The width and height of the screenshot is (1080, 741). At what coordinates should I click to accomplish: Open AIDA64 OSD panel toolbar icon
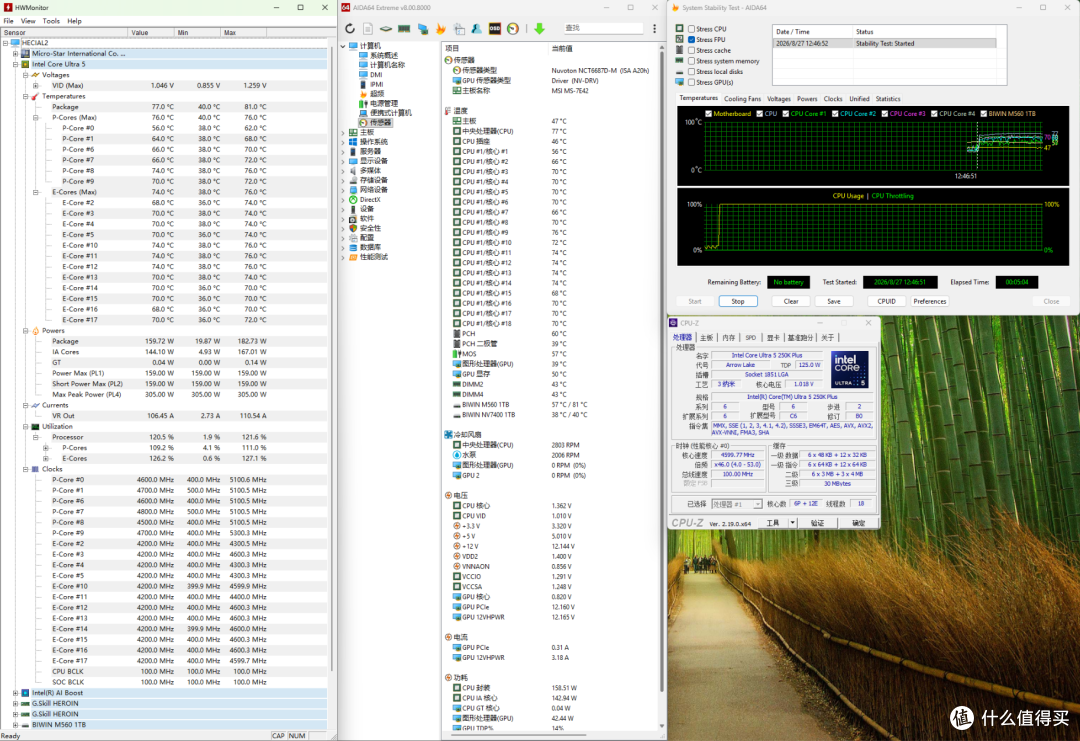click(495, 28)
